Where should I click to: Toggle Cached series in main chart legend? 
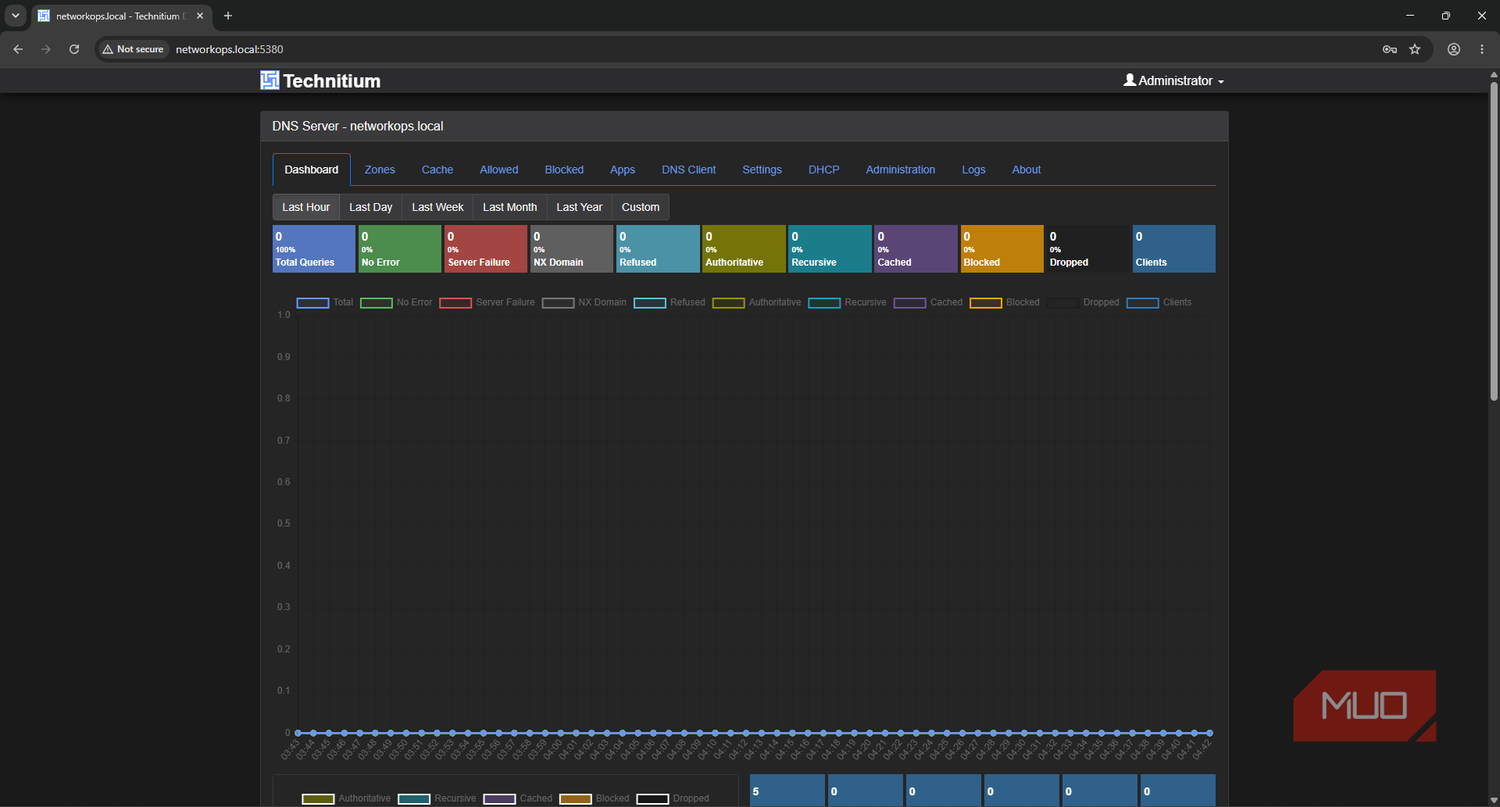point(928,302)
